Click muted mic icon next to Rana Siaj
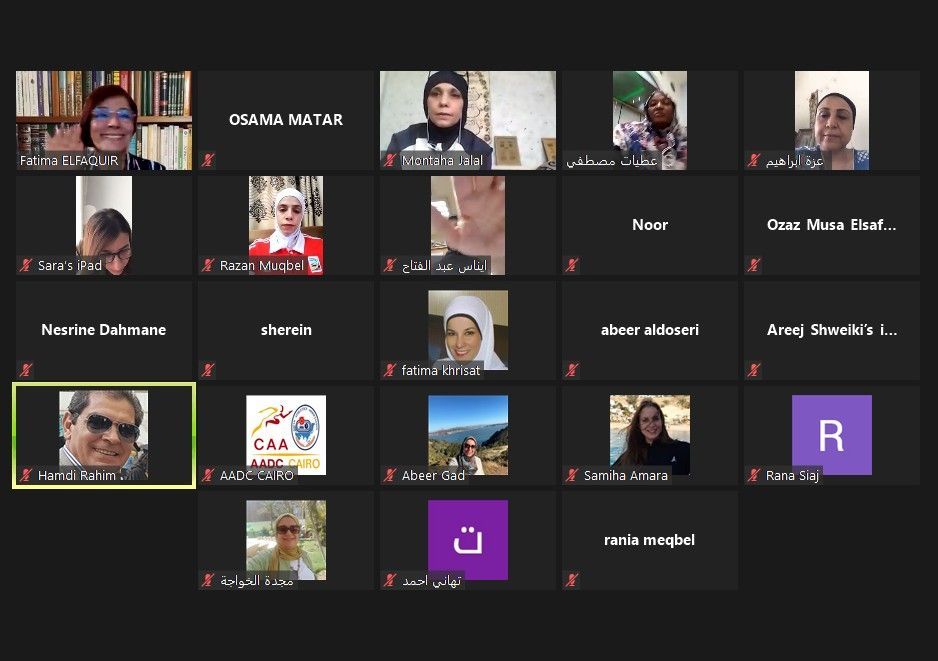This screenshot has height=661, width=938. click(x=755, y=475)
